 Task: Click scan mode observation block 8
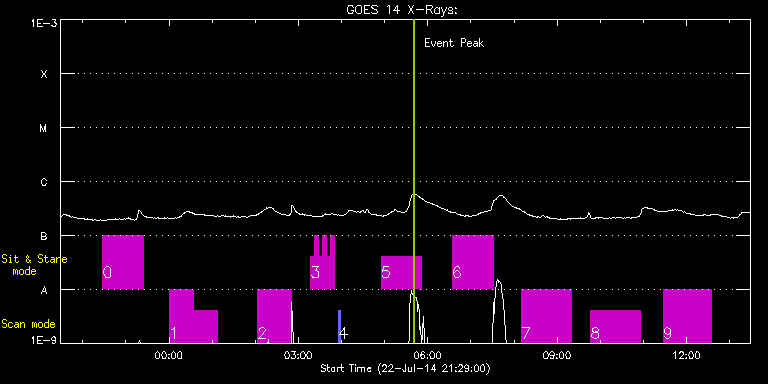coord(615,326)
